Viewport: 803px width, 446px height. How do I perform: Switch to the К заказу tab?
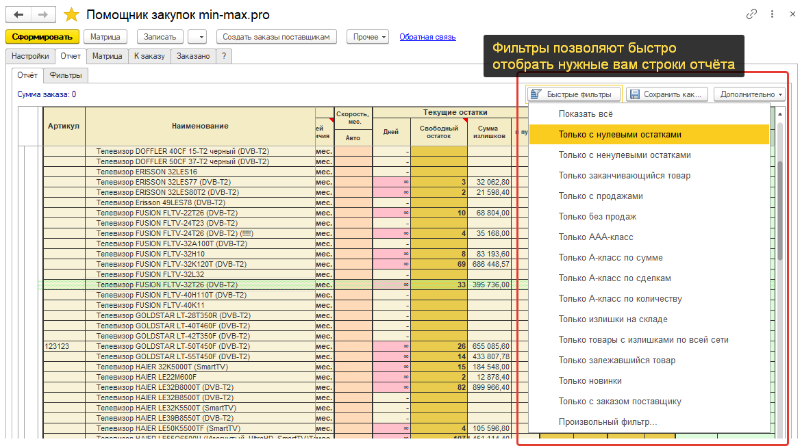pyautogui.click(x=149, y=57)
